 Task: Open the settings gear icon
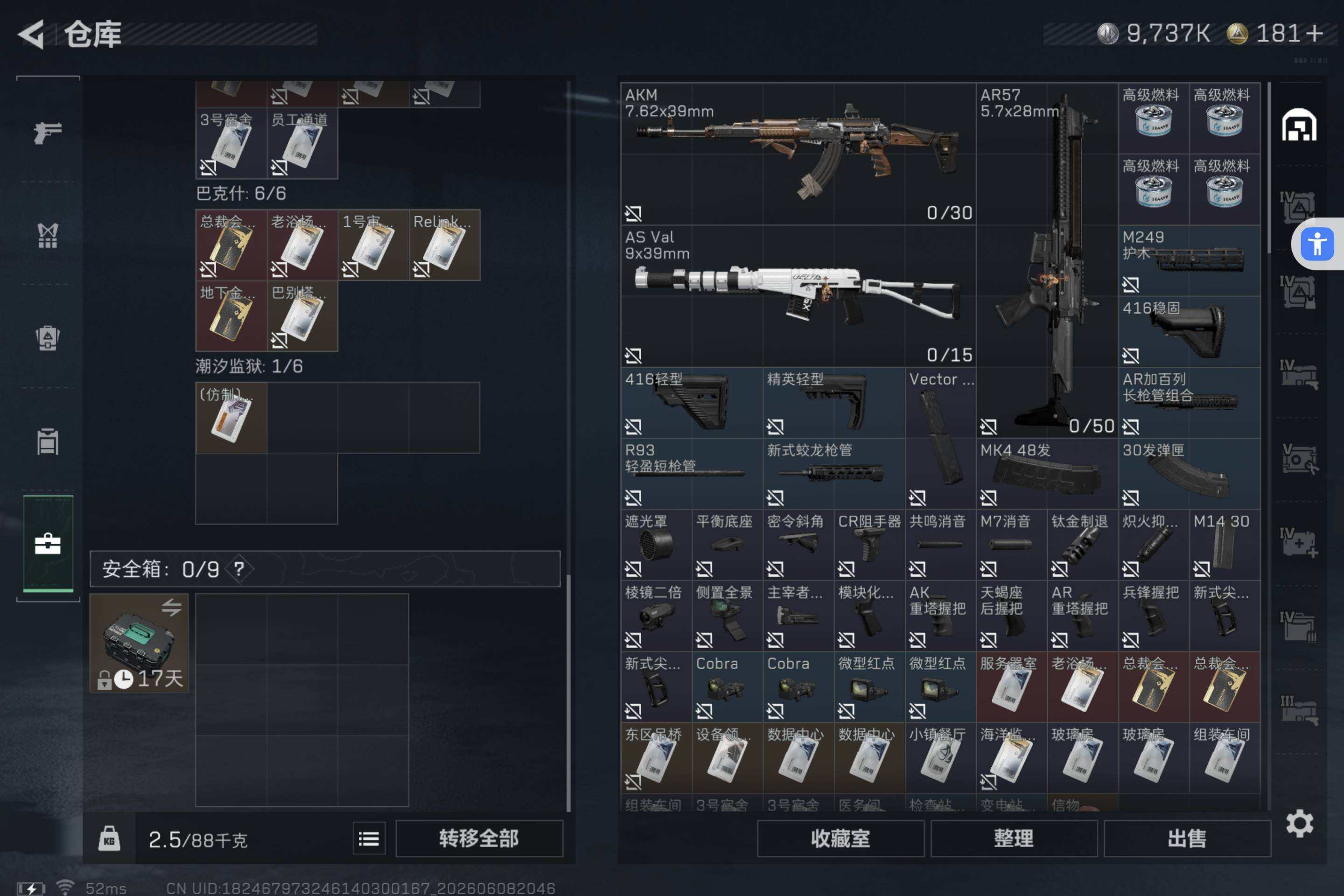(1299, 823)
